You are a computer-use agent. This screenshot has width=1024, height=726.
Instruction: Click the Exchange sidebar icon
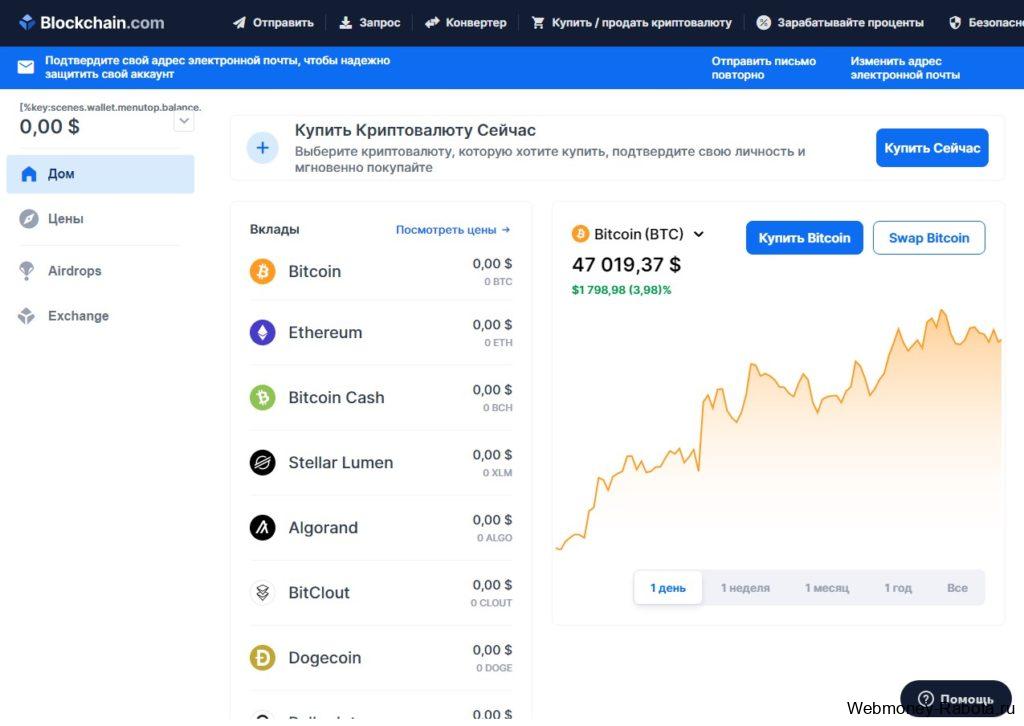[x=26, y=316]
